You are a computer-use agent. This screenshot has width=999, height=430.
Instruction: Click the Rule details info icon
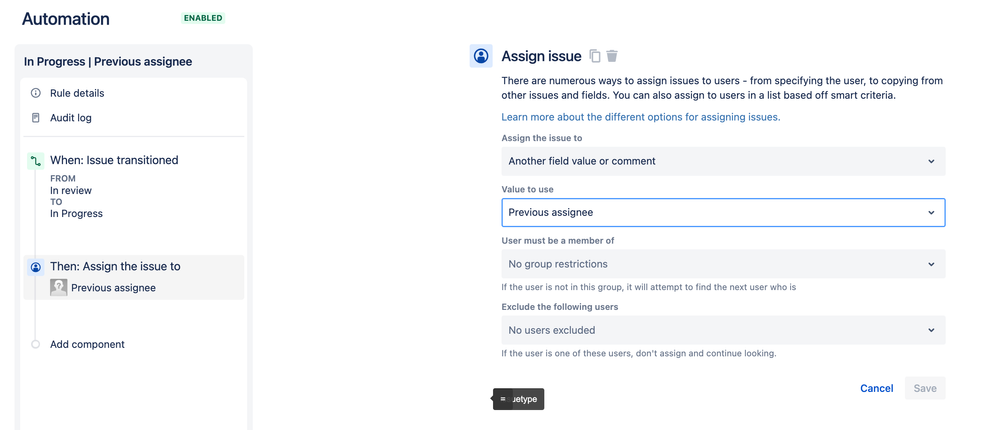coord(36,93)
